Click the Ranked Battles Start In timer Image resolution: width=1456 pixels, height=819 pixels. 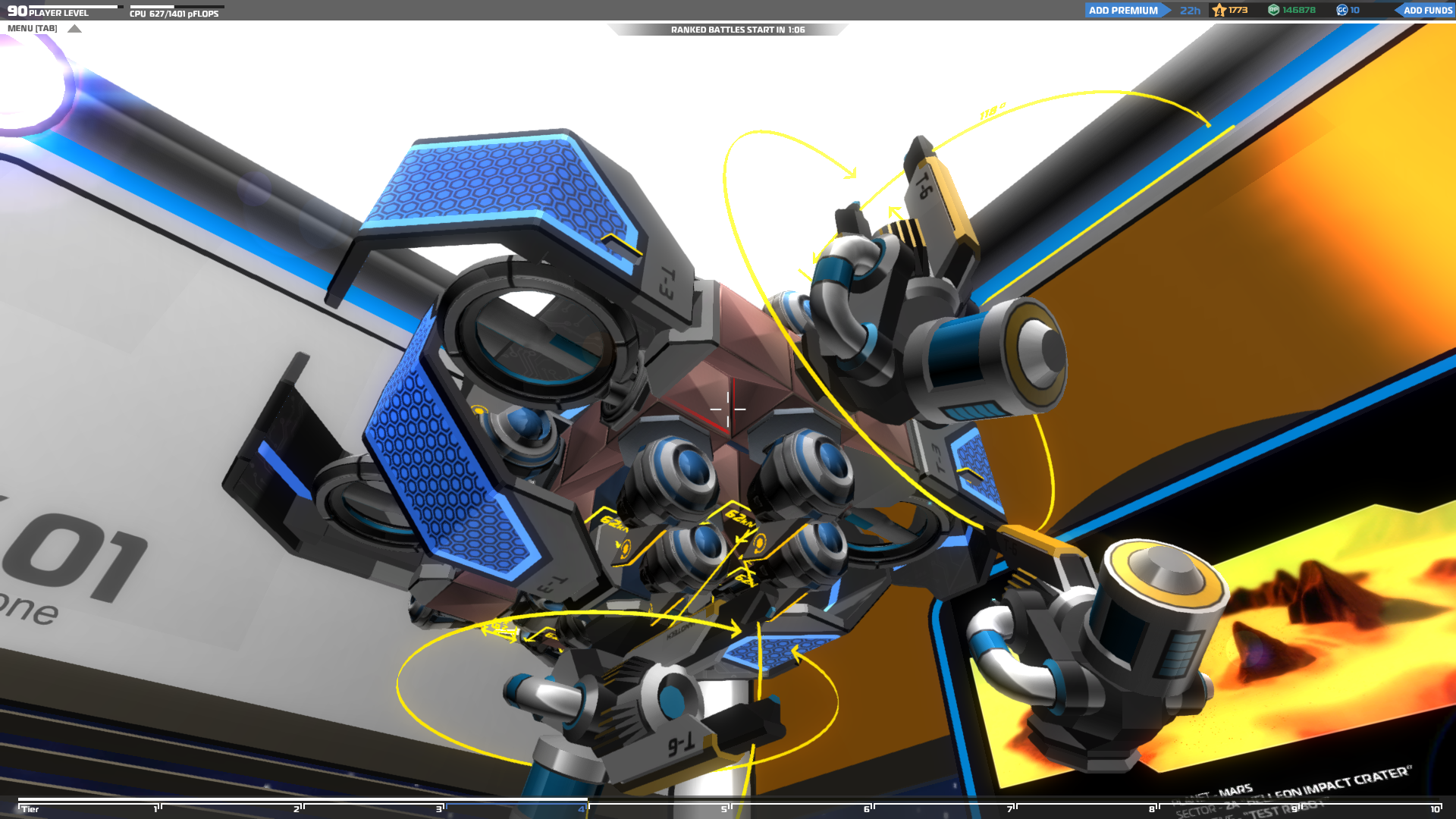click(x=737, y=30)
